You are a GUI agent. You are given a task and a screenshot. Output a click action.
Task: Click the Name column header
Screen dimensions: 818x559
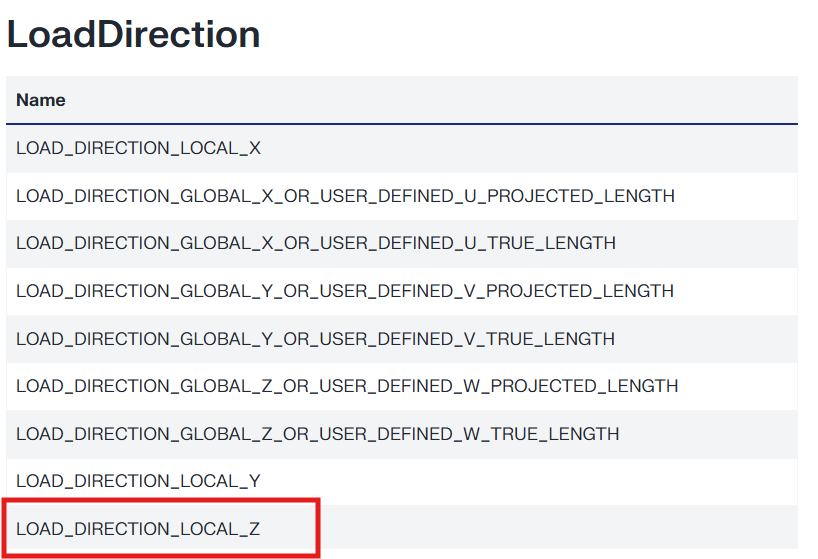(41, 100)
